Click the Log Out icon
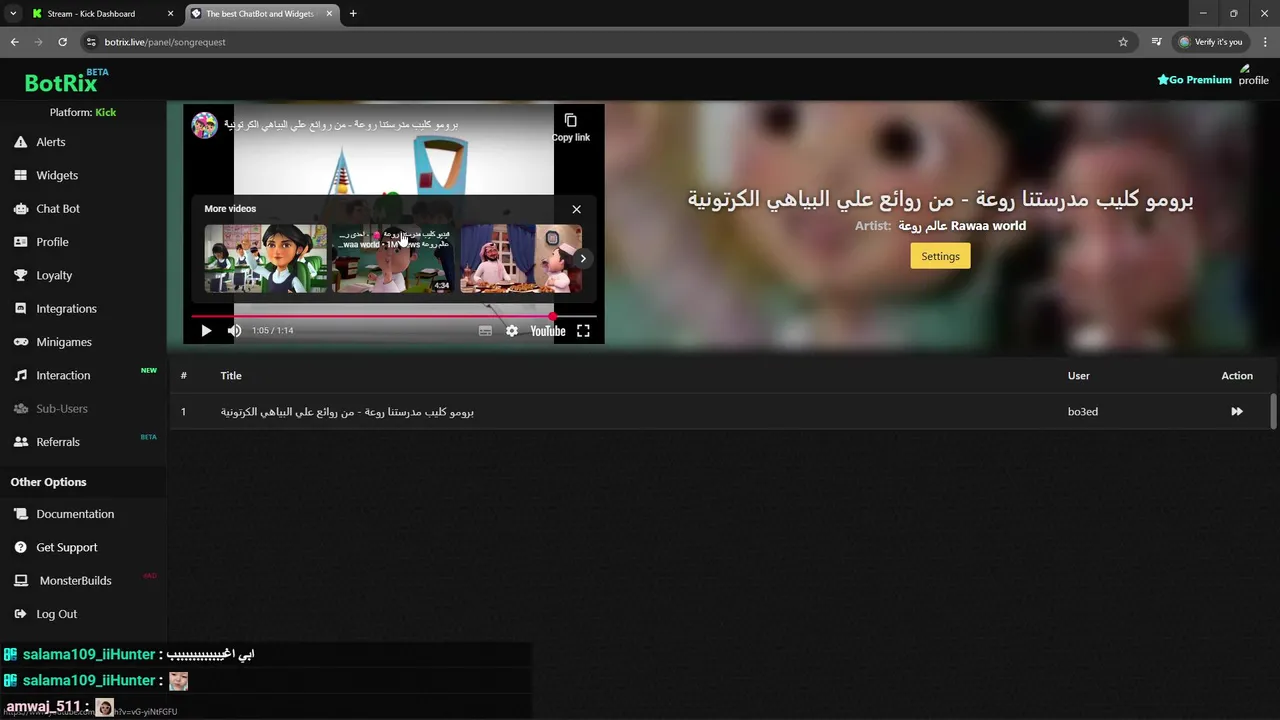The image size is (1280, 720). [x=20, y=614]
